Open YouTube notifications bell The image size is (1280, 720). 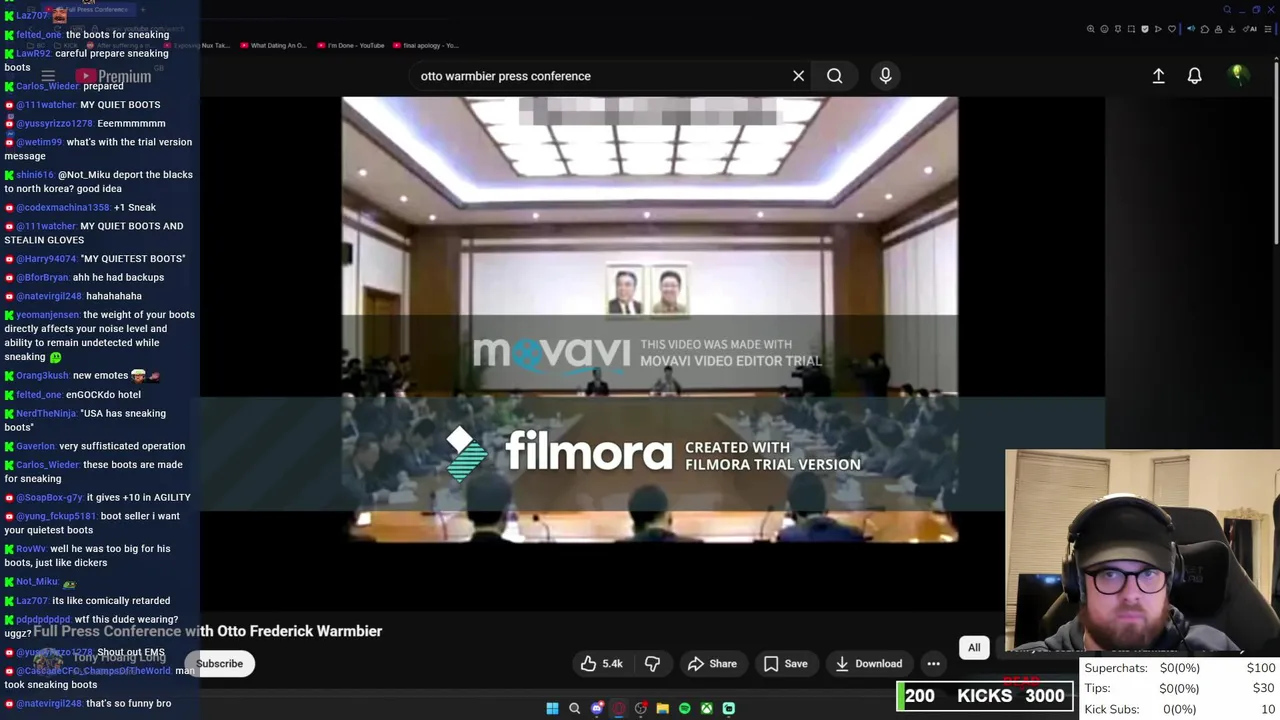pyautogui.click(x=1194, y=76)
